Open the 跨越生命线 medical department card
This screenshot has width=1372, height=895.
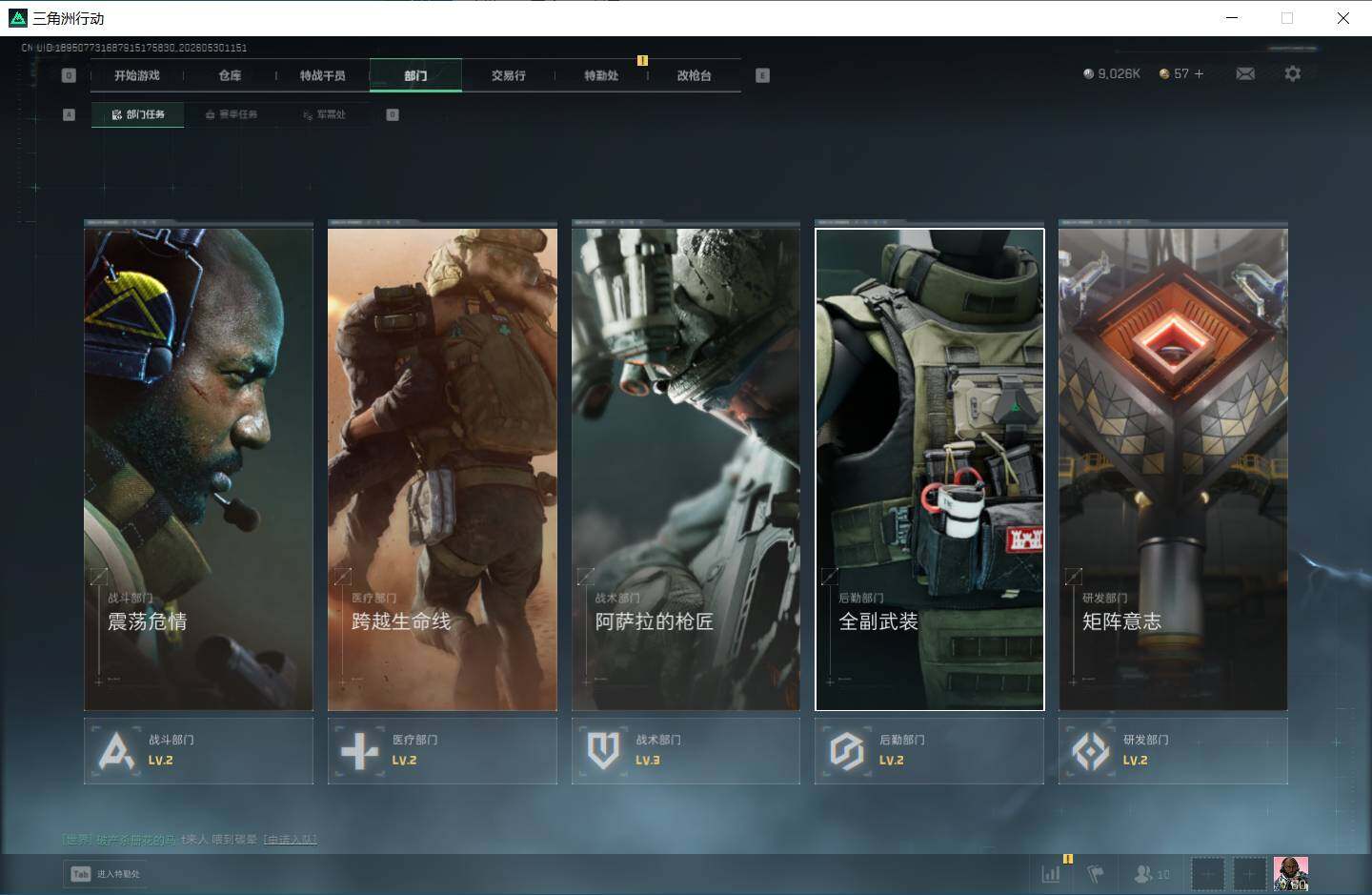coord(442,468)
